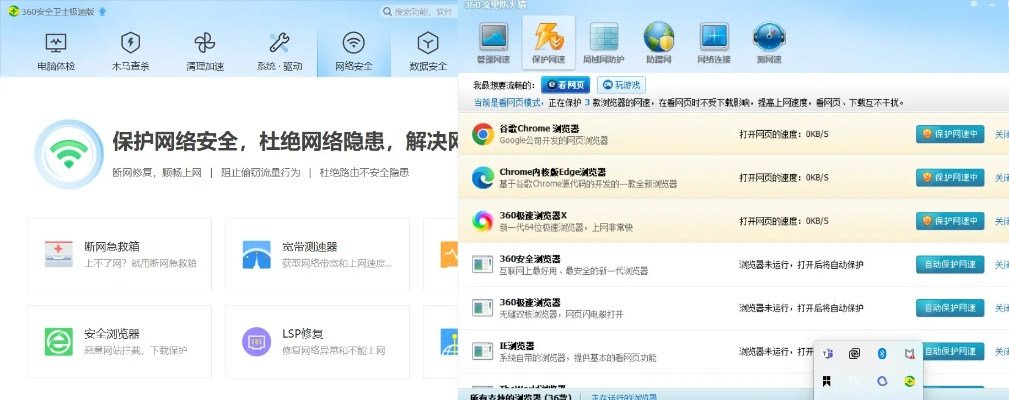1009x400 pixels.
Task: Open Microsoft Teams from tray overflow
Action: tap(828, 353)
